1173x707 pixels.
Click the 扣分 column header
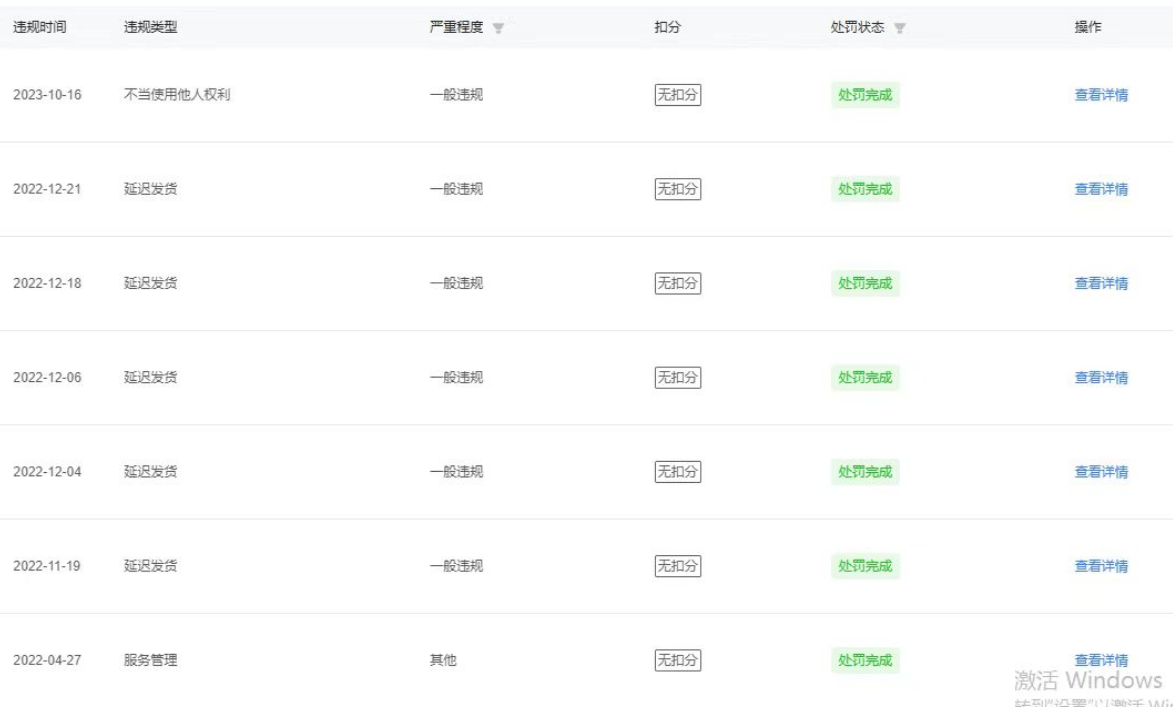667,27
